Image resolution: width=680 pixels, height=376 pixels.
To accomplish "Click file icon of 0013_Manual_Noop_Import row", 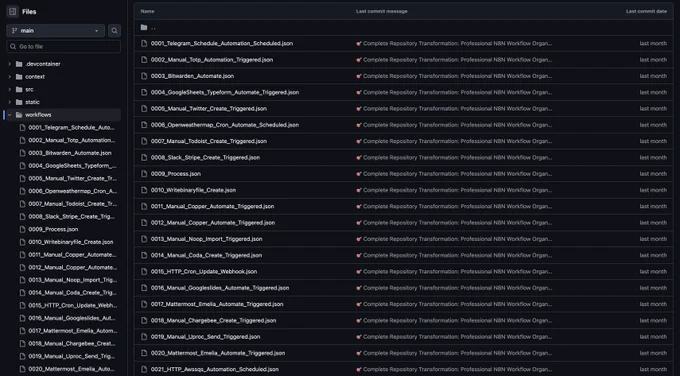I will tap(144, 239).
